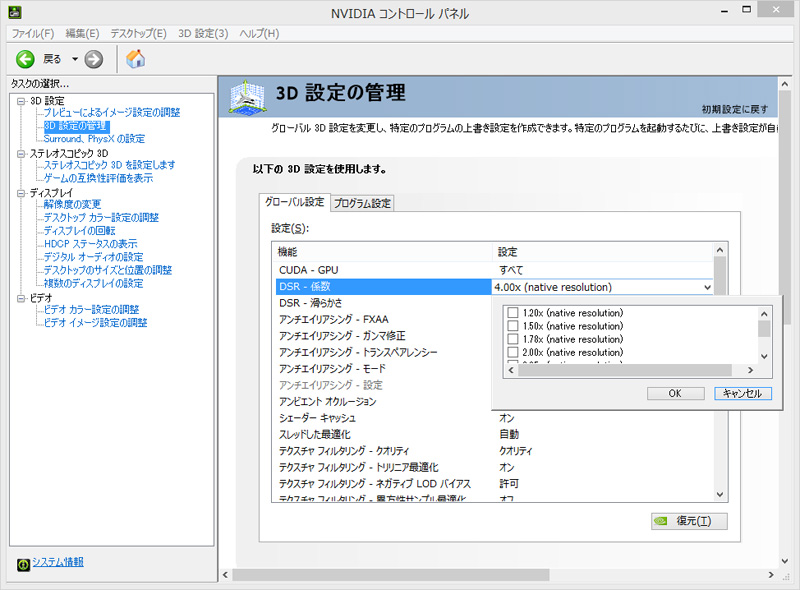Select スレッドした最適化 row
800x590 pixels.
point(494,434)
